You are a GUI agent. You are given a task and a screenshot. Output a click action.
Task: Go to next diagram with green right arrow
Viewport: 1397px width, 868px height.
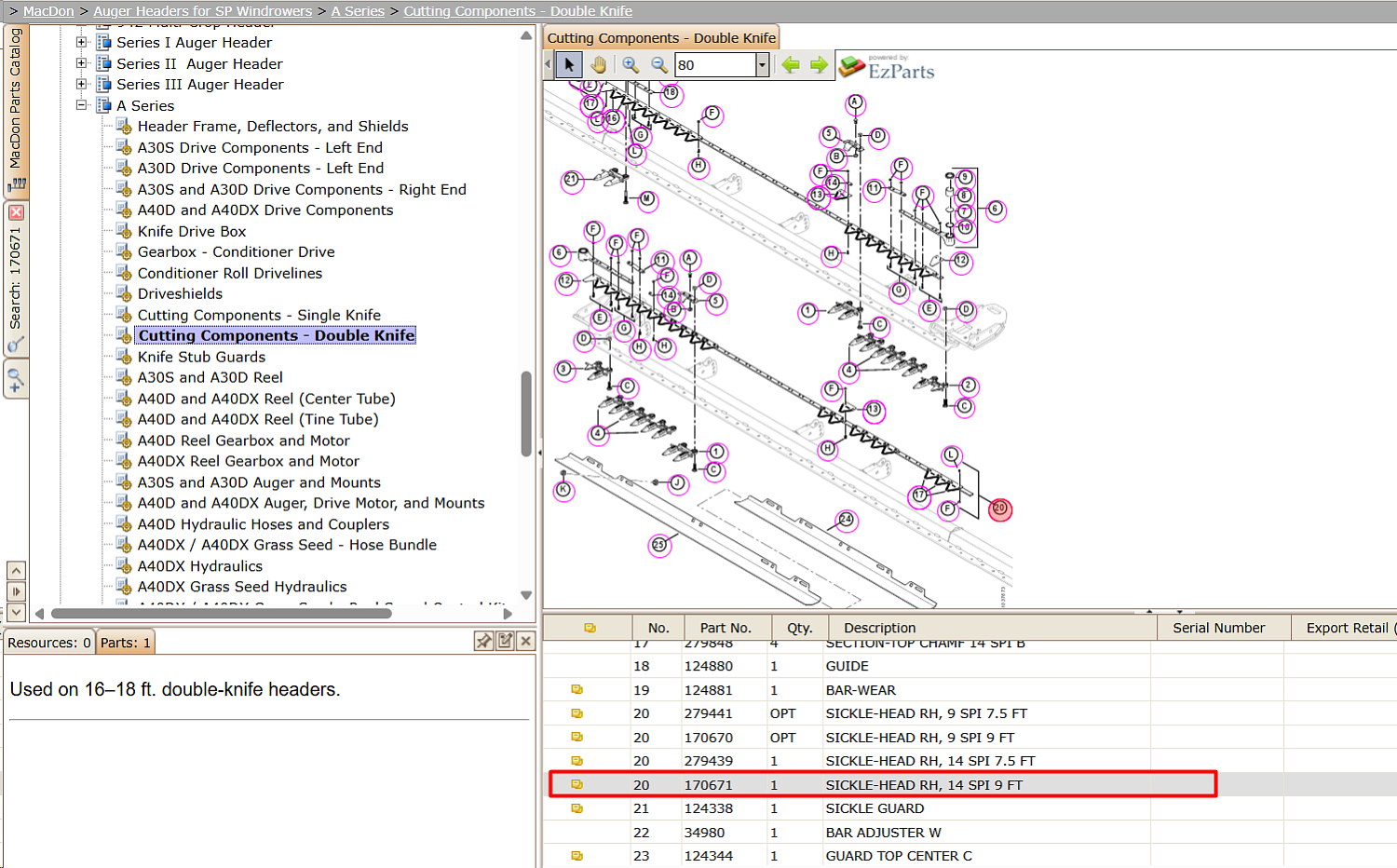819,64
